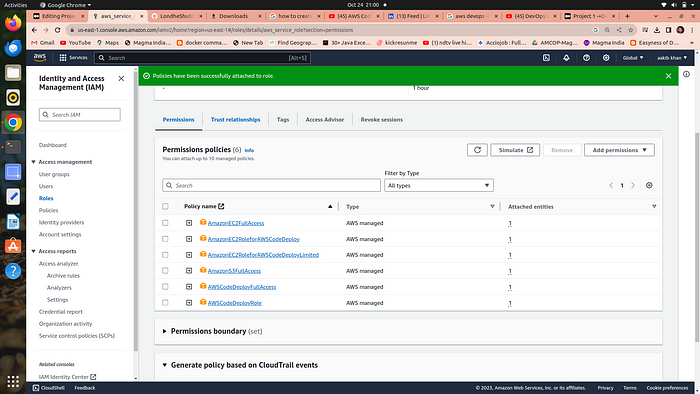Click the Simulate button
The image size is (700, 394).
coord(515,150)
